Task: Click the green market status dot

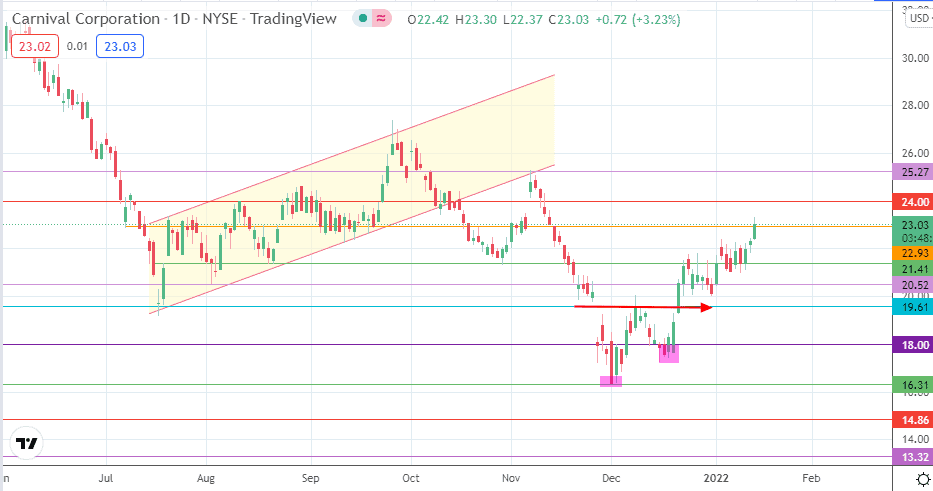Action: pos(362,19)
